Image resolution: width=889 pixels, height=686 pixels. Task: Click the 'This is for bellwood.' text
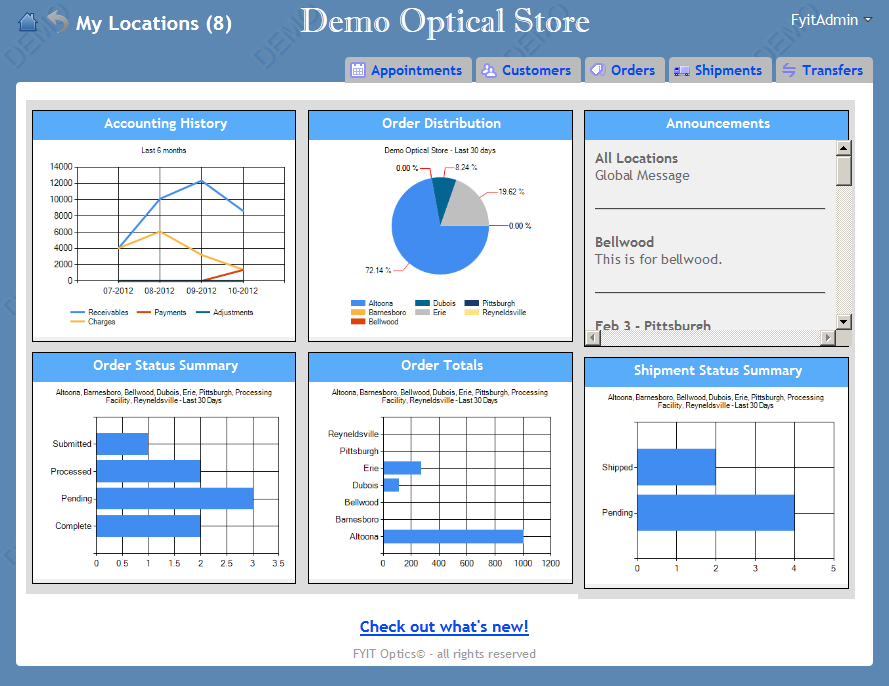point(658,260)
